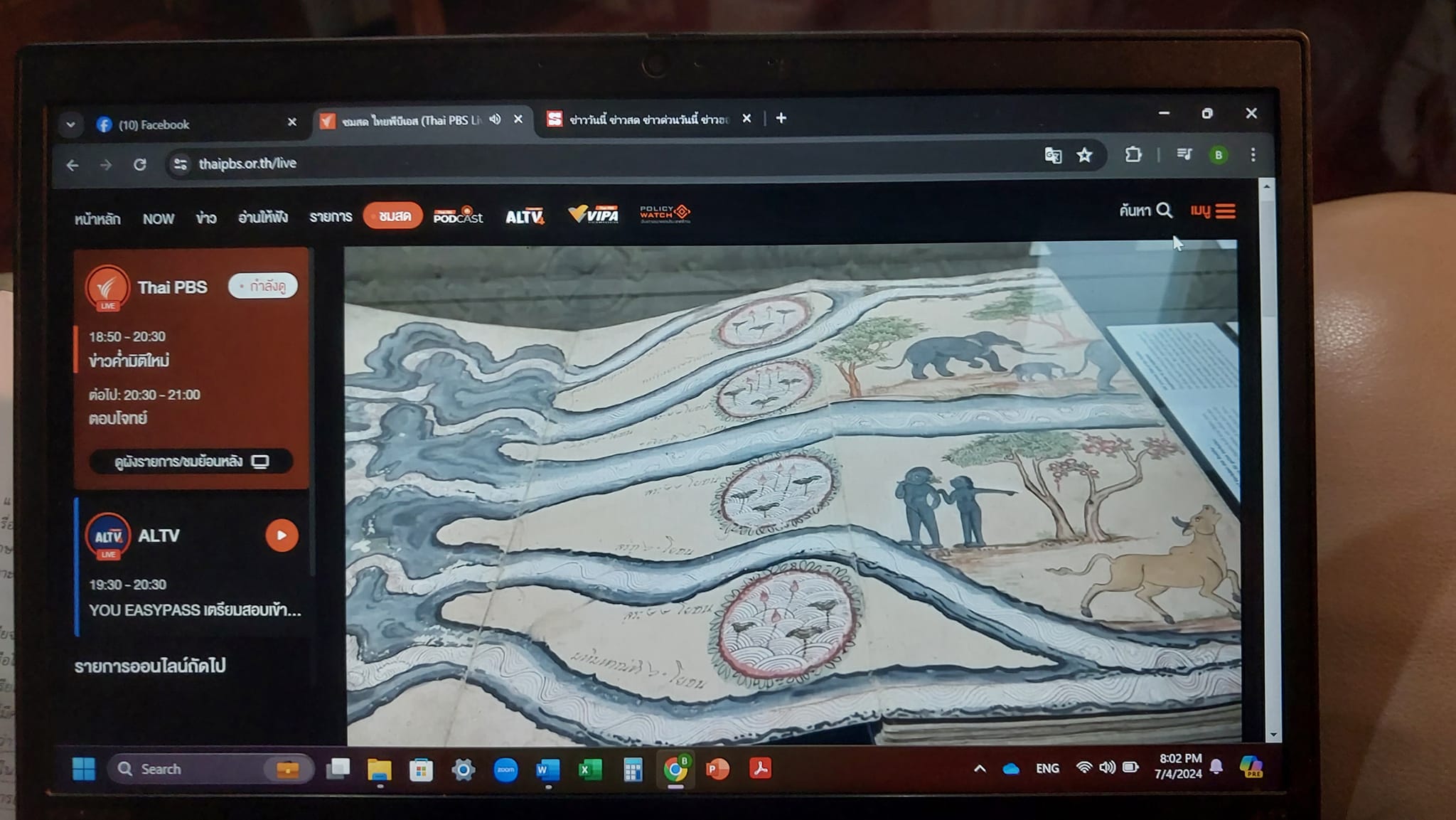Open Adobe Acrobat from the taskbar
Image resolution: width=1456 pixels, height=820 pixels.
(761, 768)
